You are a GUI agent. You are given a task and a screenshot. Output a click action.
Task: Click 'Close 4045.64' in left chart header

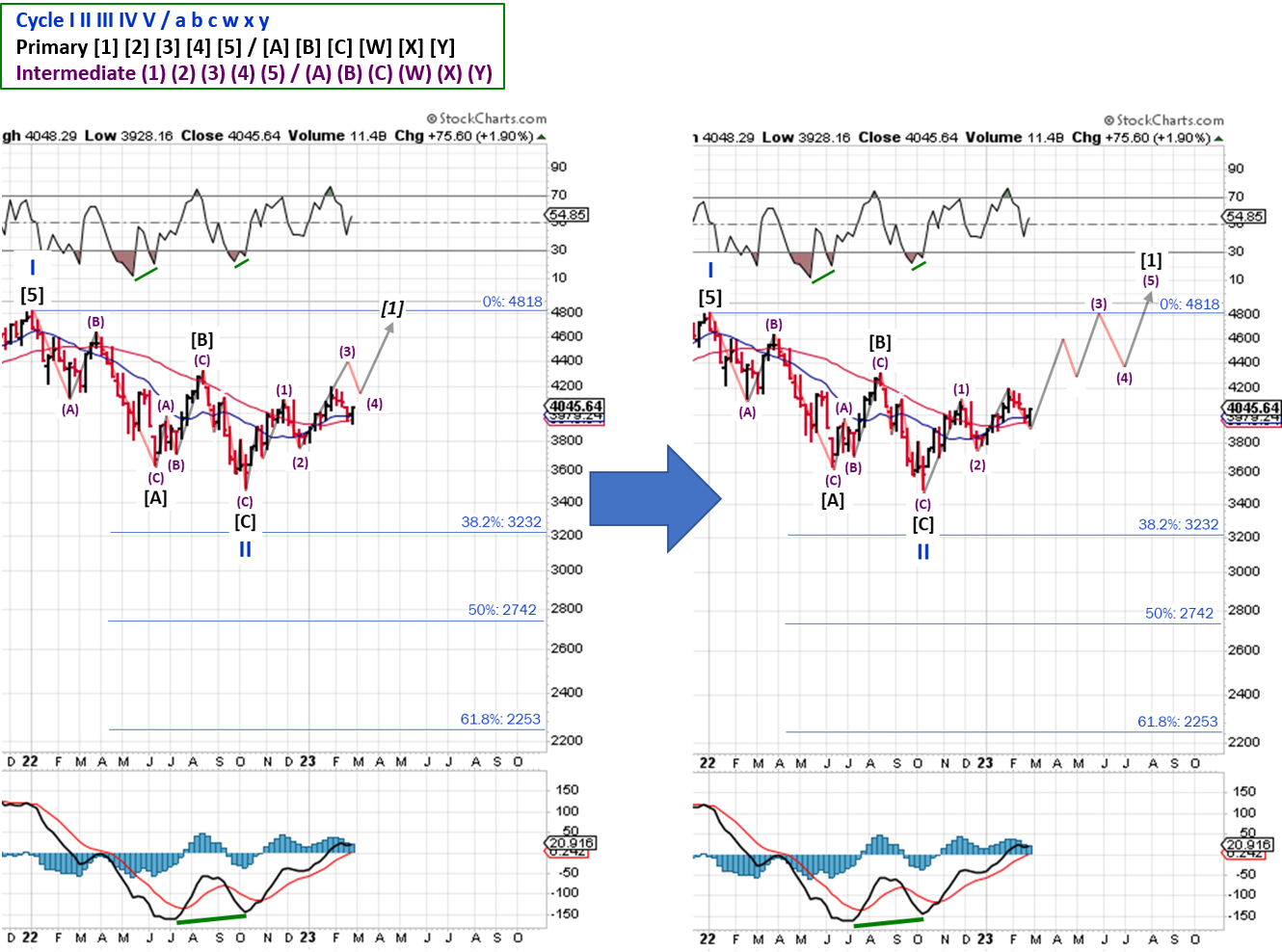[230, 136]
